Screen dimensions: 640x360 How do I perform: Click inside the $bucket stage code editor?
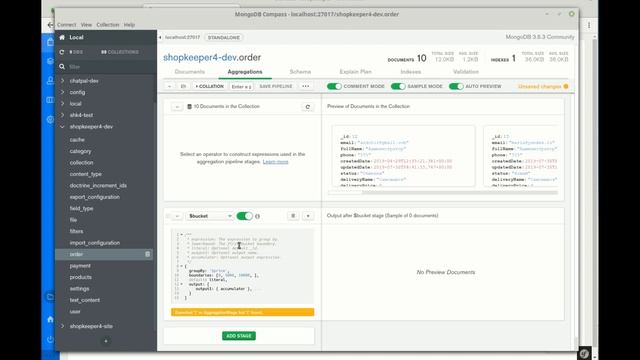[x=242, y=266]
